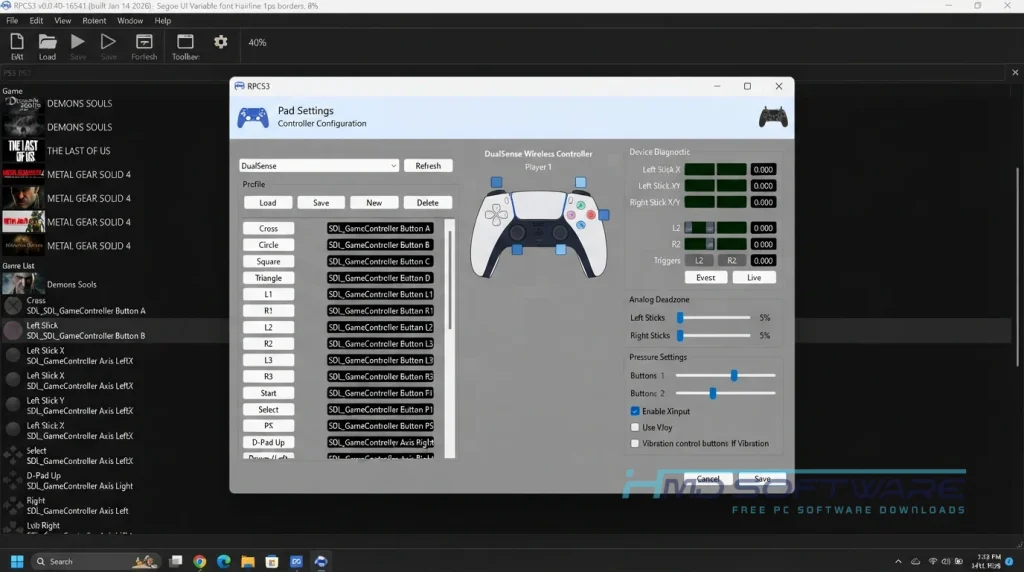Image resolution: width=1024 pixels, height=572 pixels.
Task: Click the R3 mapping button
Action: [268, 377]
